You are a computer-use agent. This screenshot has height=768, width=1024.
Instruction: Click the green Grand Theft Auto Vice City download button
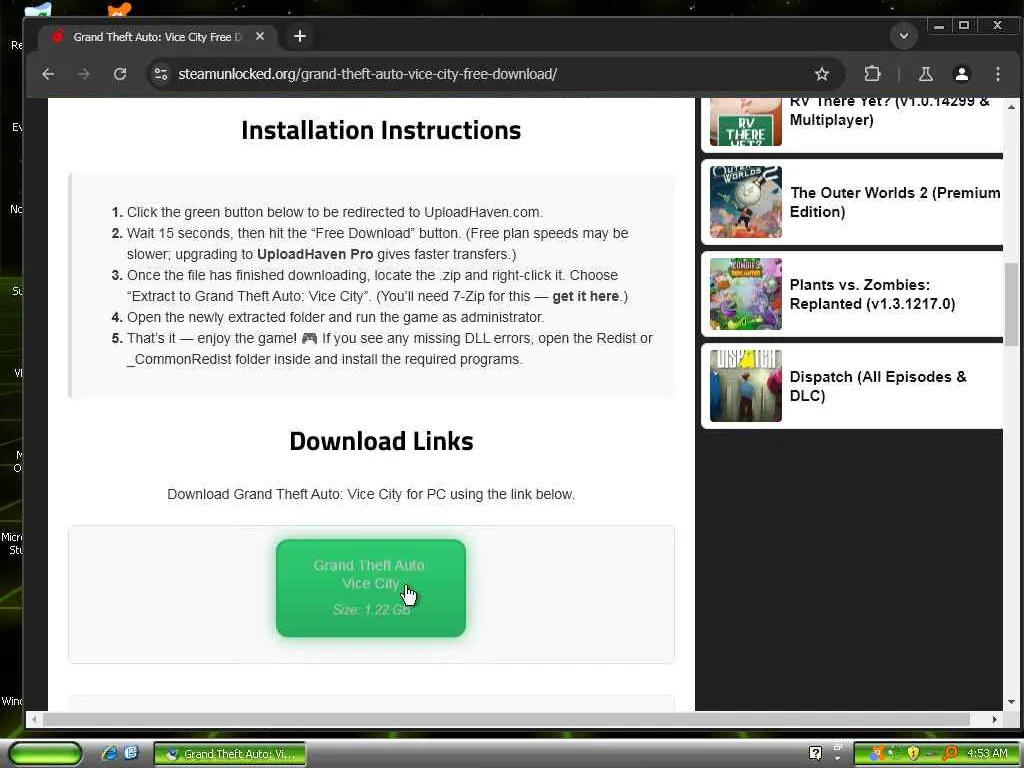[370, 588]
